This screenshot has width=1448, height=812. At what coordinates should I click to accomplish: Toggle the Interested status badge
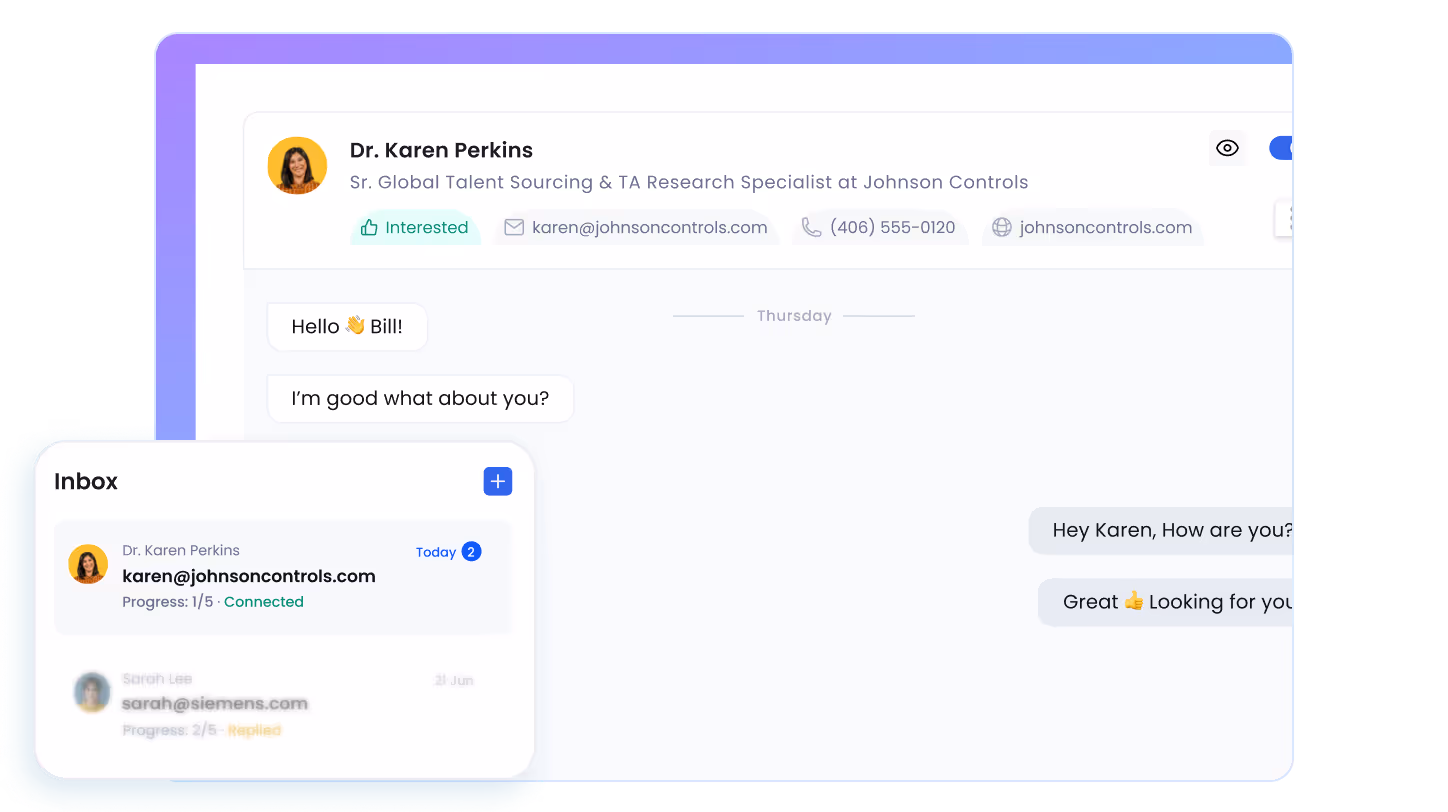click(415, 227)
